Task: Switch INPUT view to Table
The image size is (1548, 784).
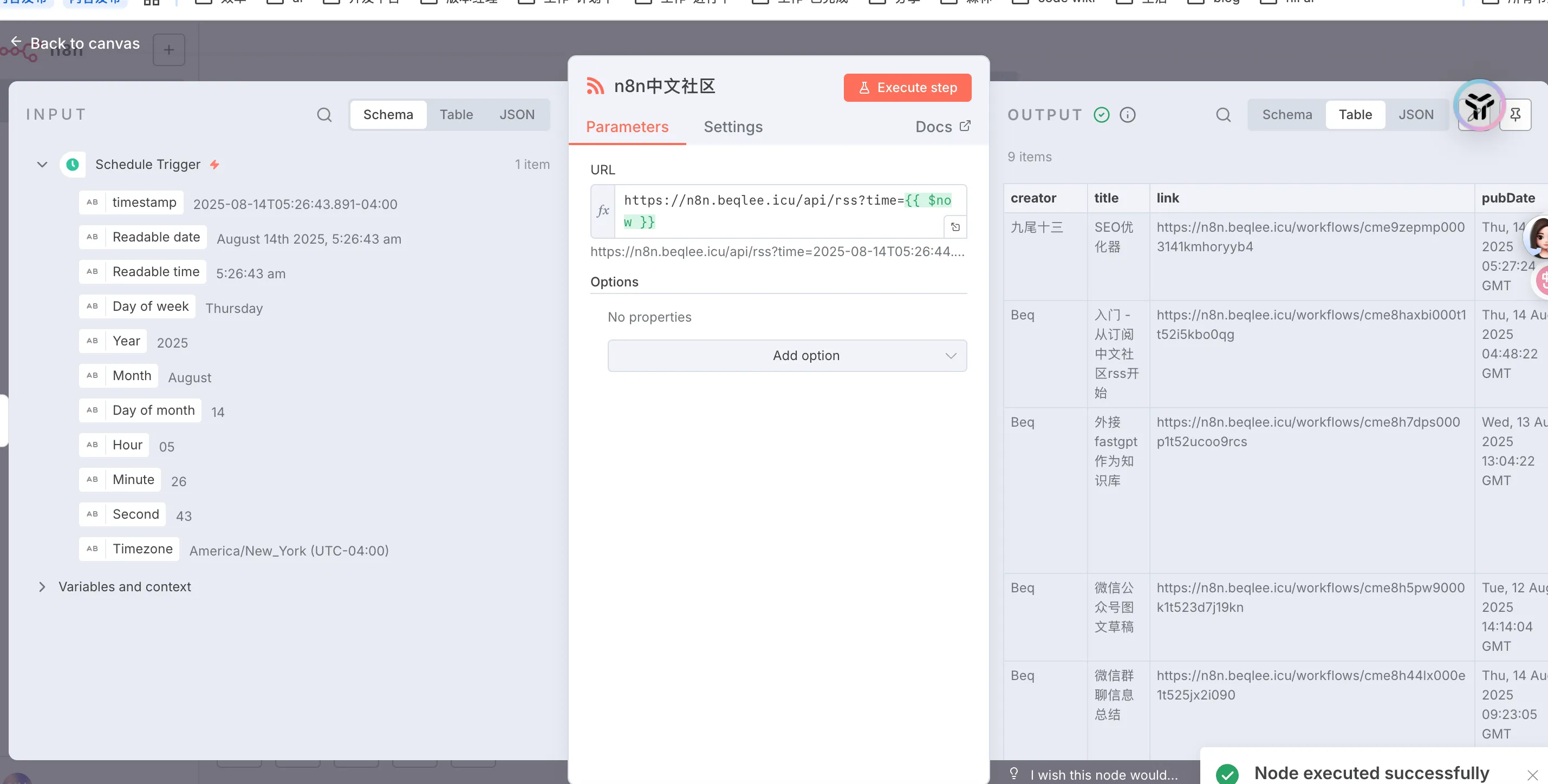Action: (x=456, y=115)
